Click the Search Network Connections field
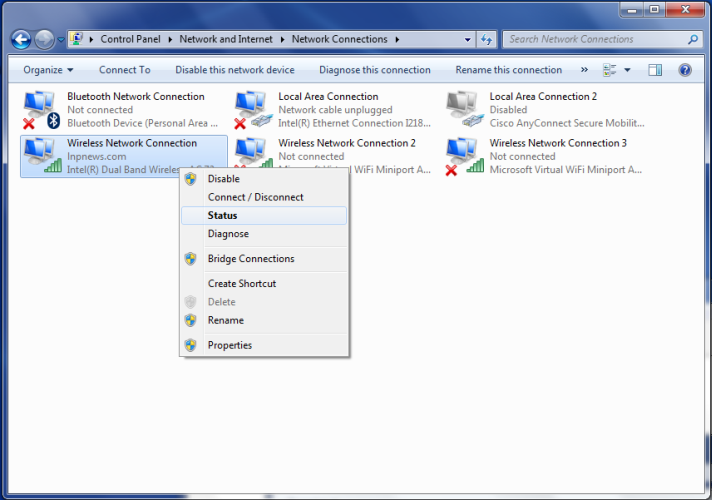712x500 pixels. pos(590,40)
